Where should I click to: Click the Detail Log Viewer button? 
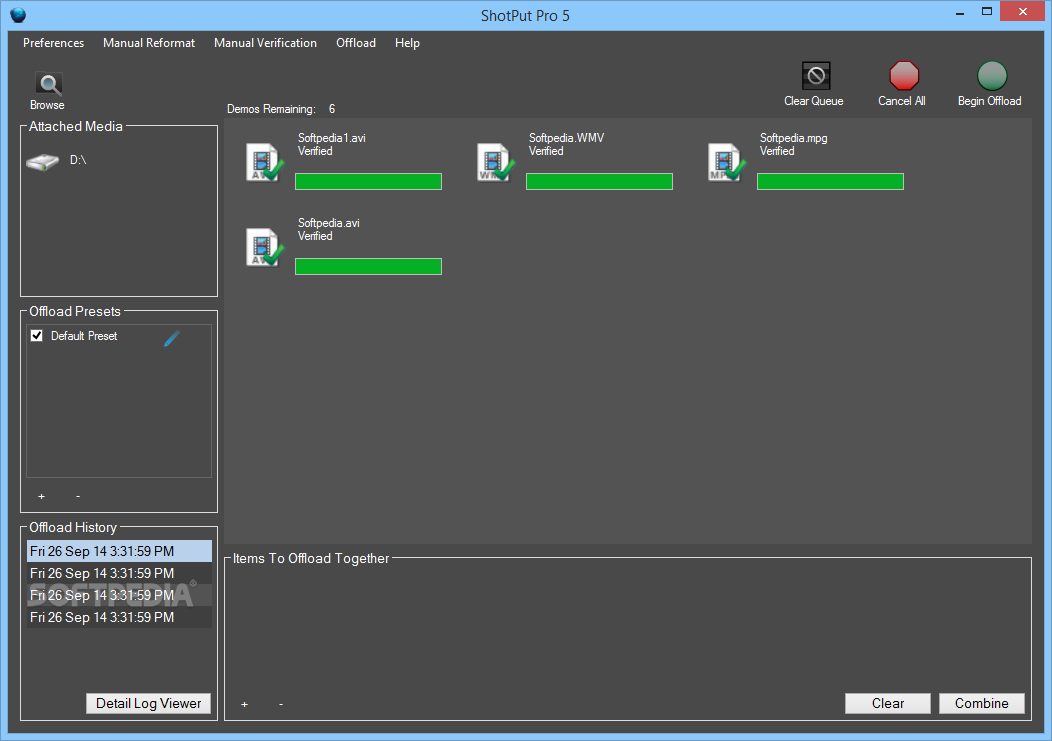point(148,703)
